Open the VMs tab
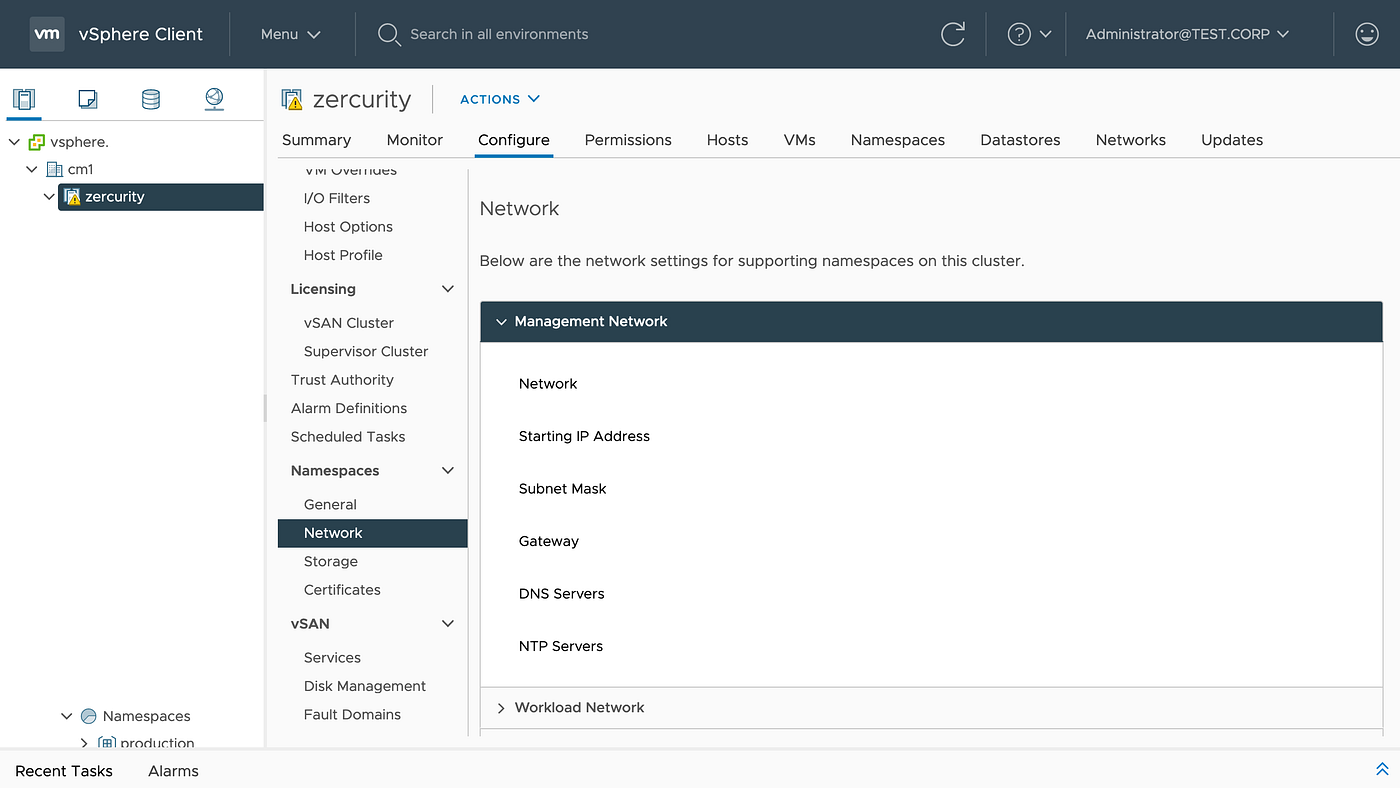Image resolution: width=1400 pixels, height=788 pixels. [800, 140]
